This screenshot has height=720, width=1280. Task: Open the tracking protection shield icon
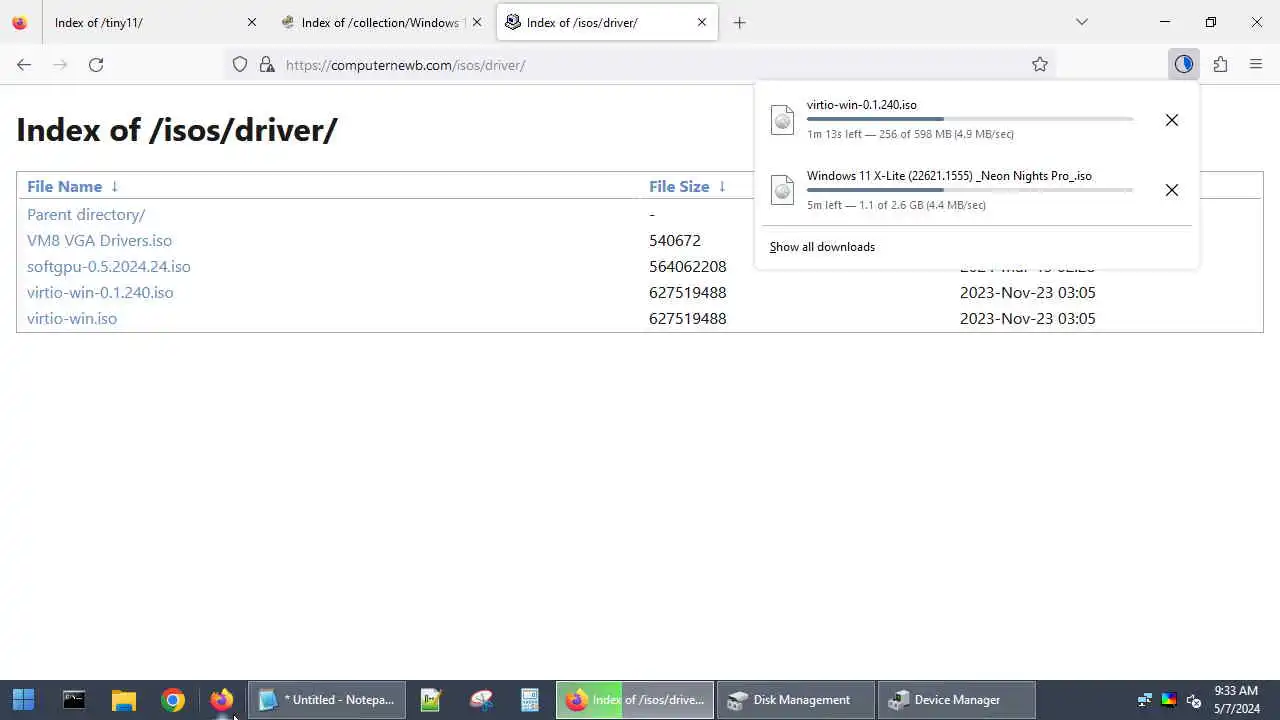point(240,64)
